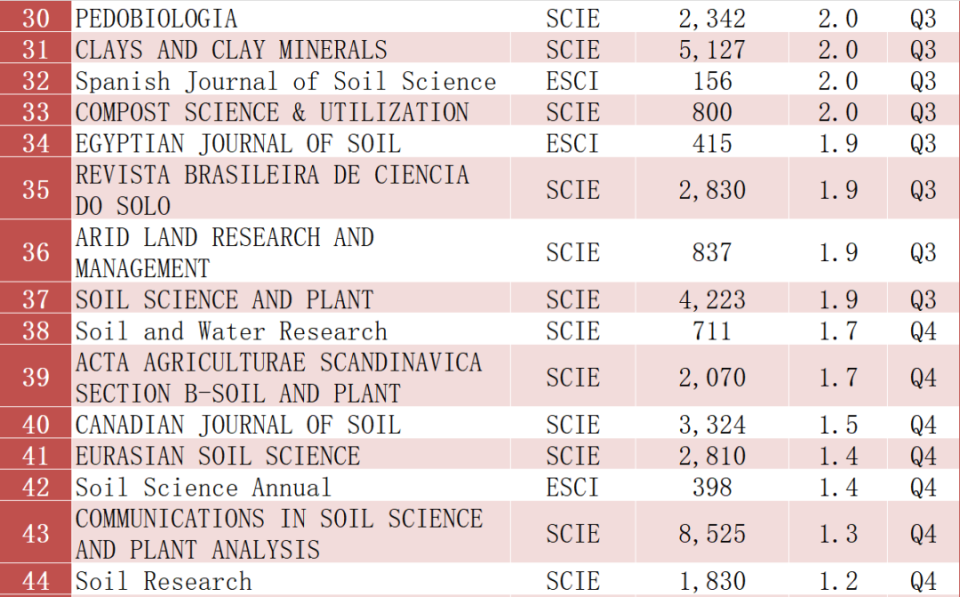Click row number 36 cell
Image resolution: width=960 pixels, height=597 pixels.
(x=35, y=252)
